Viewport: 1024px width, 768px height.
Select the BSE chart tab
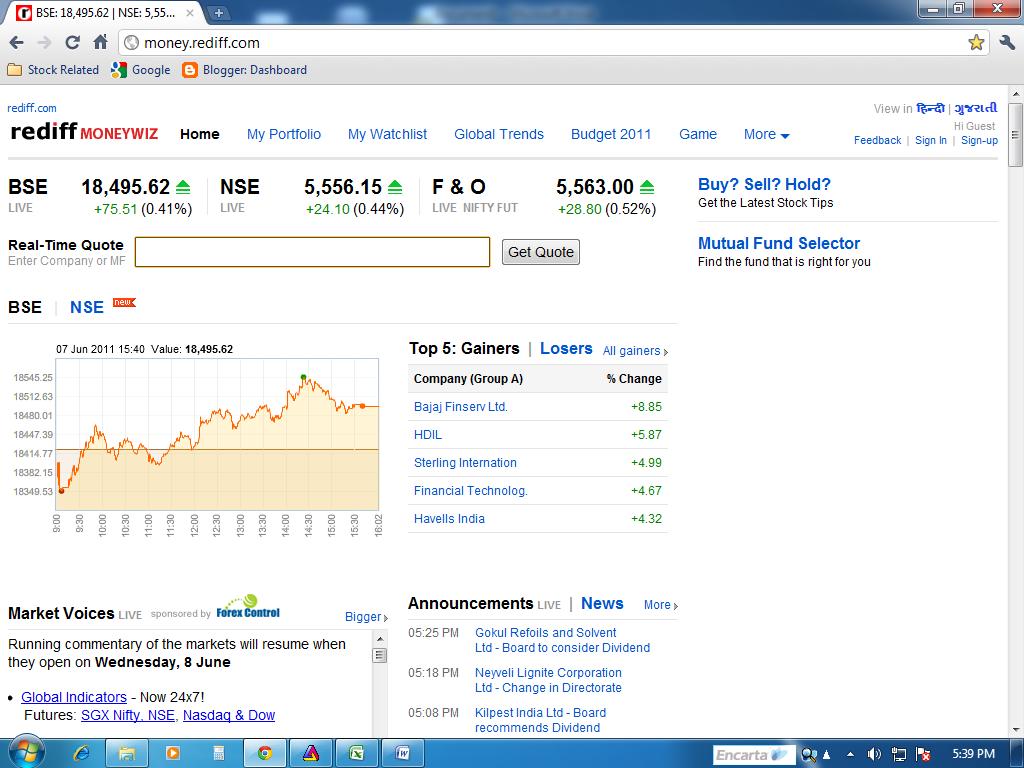25,307
